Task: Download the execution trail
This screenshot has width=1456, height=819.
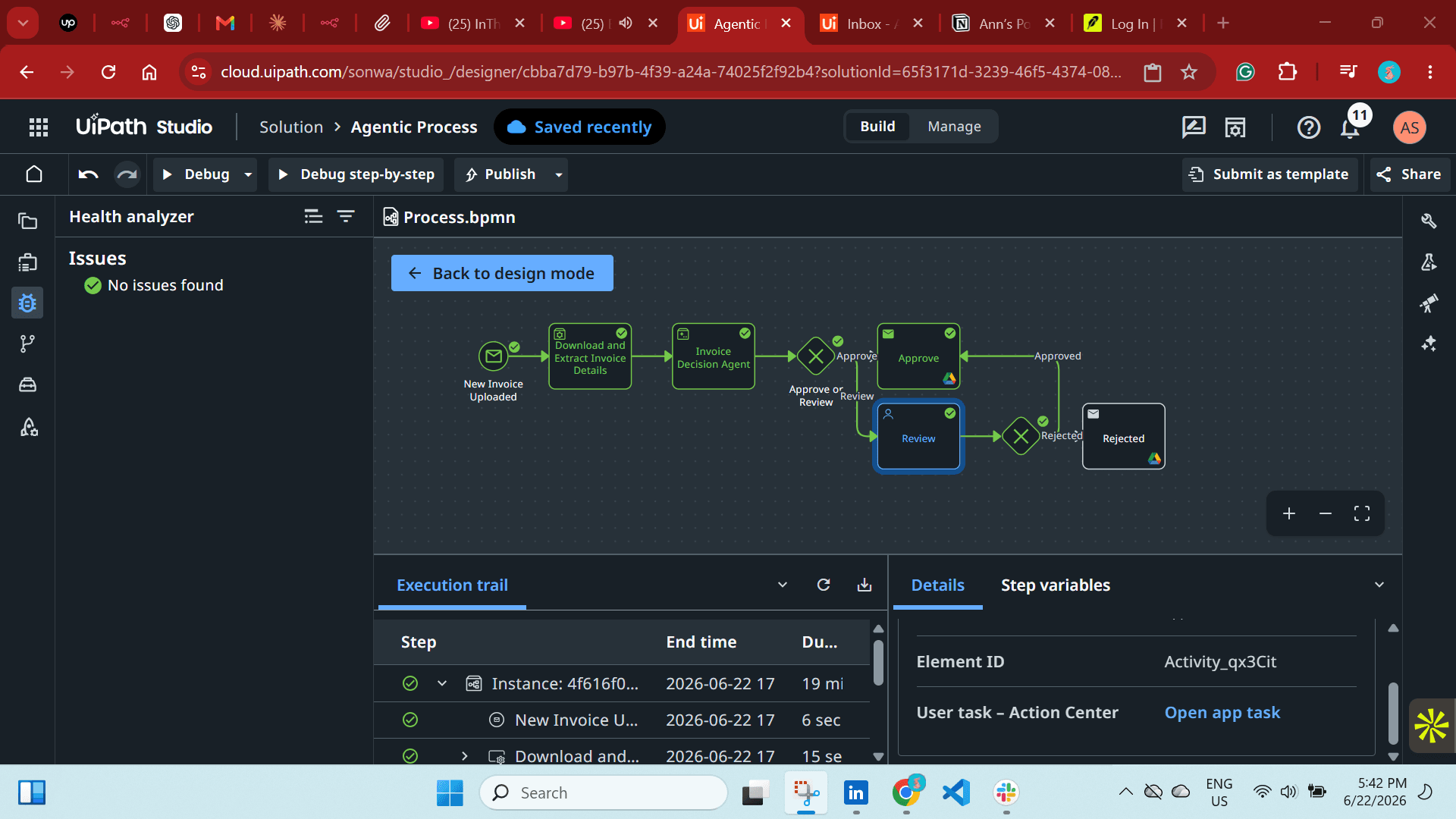Action: [x=864, y=585]
